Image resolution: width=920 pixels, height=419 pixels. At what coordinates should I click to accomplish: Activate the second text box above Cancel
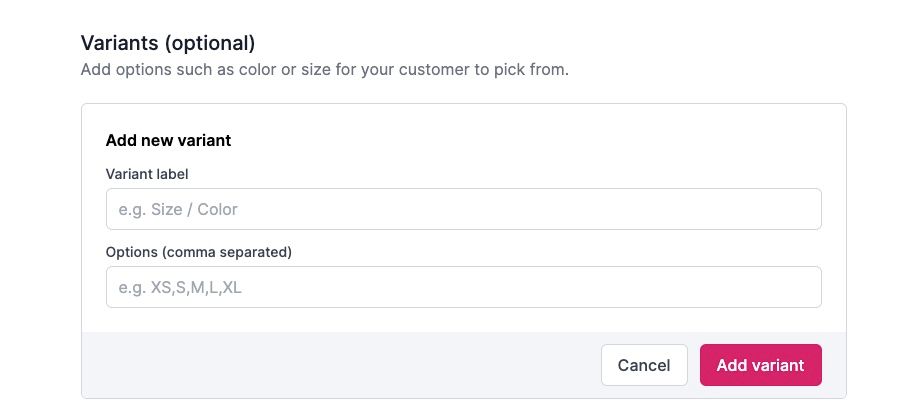point(463,287)
